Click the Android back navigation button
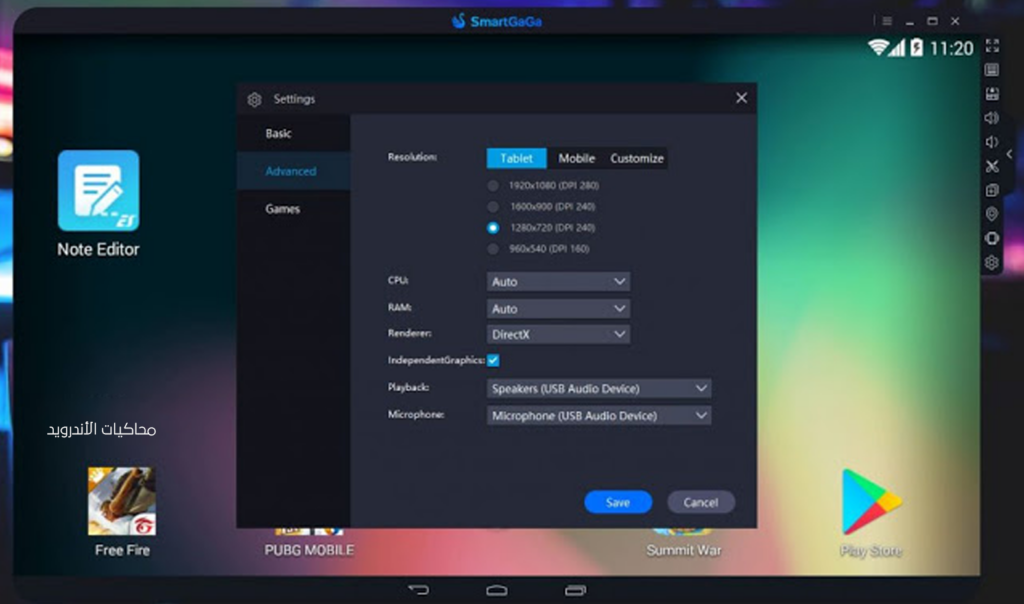Image resolution: width=1024 pixels, height=604 pixels. (x=419, y=590)
